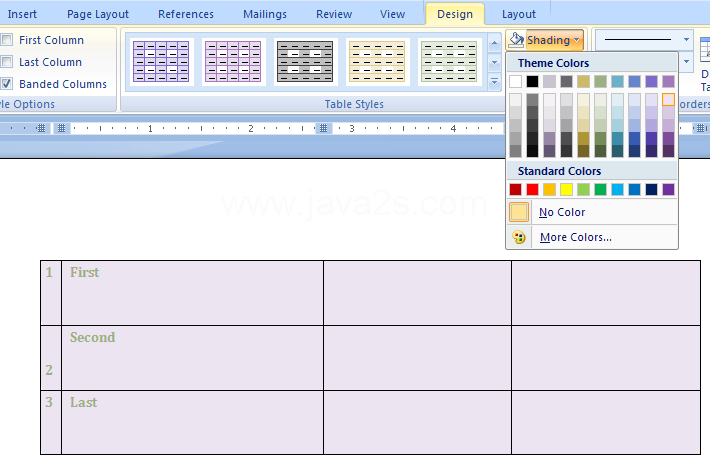Click the ruler column marker near 3
Screen dimensions: 710x466
pos(323,128)
